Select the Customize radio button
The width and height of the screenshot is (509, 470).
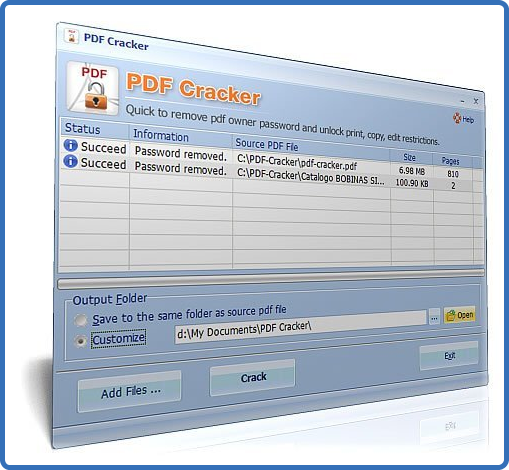click(x=80, y=341)
